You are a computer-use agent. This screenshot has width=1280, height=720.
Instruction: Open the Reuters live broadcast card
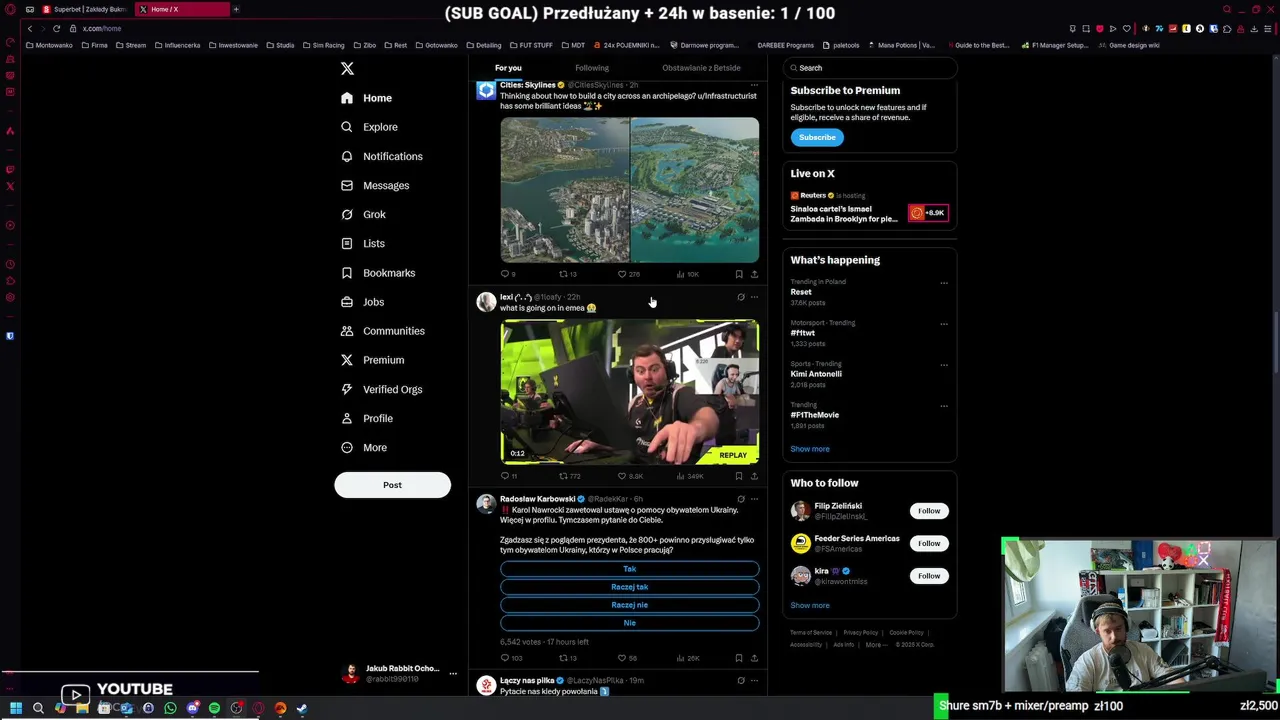[x=869, y=209]
